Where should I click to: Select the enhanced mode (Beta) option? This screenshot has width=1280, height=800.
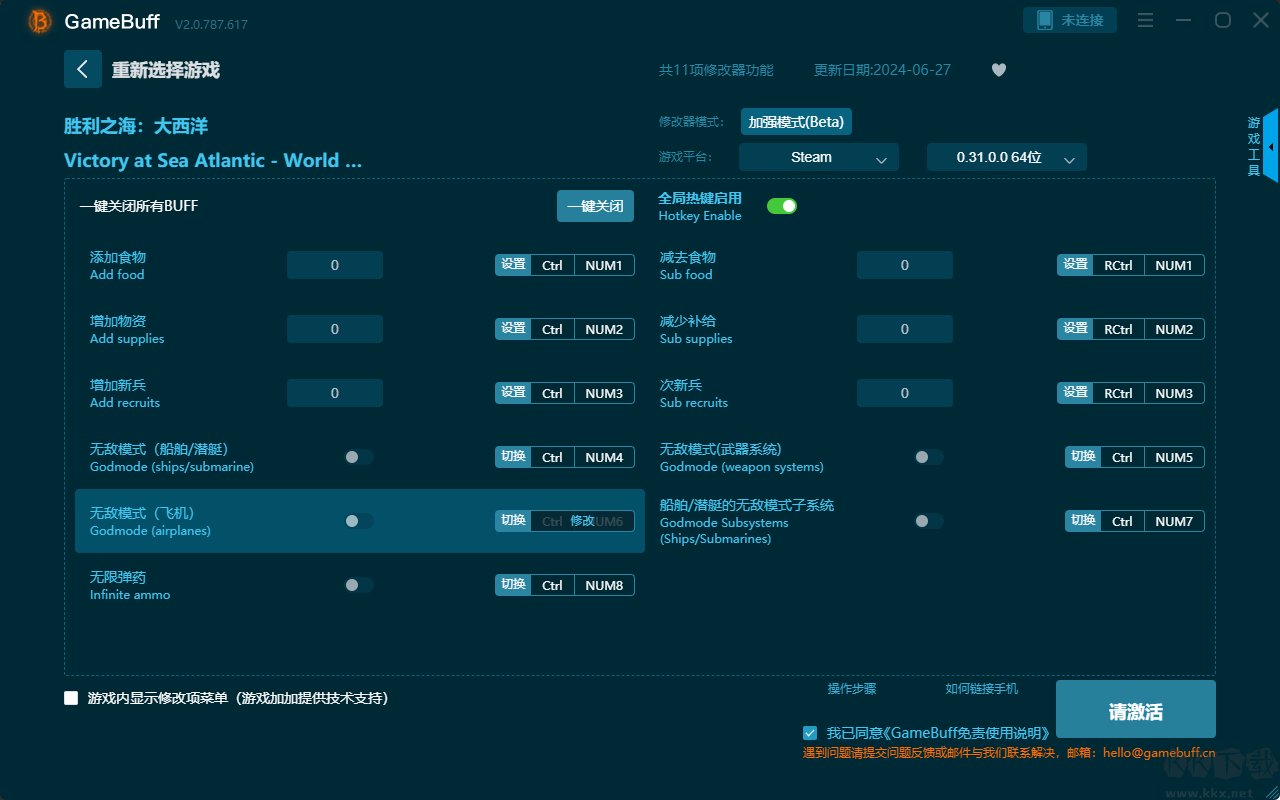(x=796, y=122)
